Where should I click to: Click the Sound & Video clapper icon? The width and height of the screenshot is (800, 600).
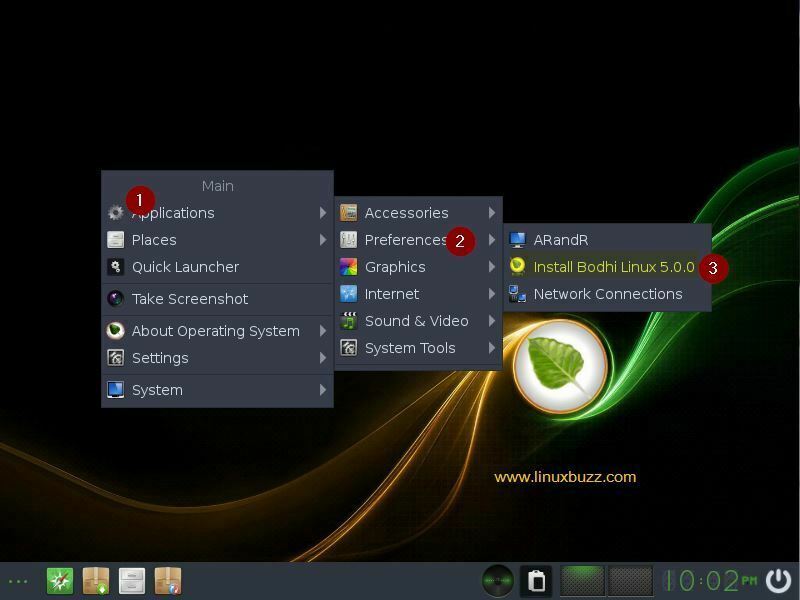pyautogui.click(x=348, y=321)
